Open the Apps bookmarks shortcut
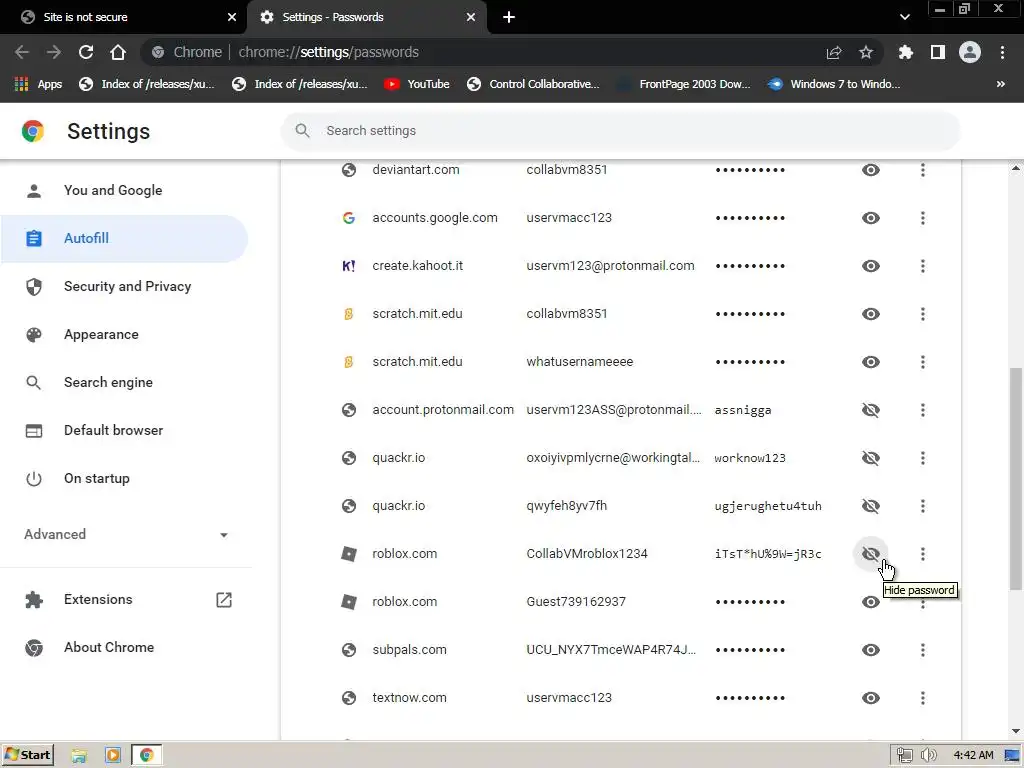This screenshot has height=768, width=1024. [39, 84]
